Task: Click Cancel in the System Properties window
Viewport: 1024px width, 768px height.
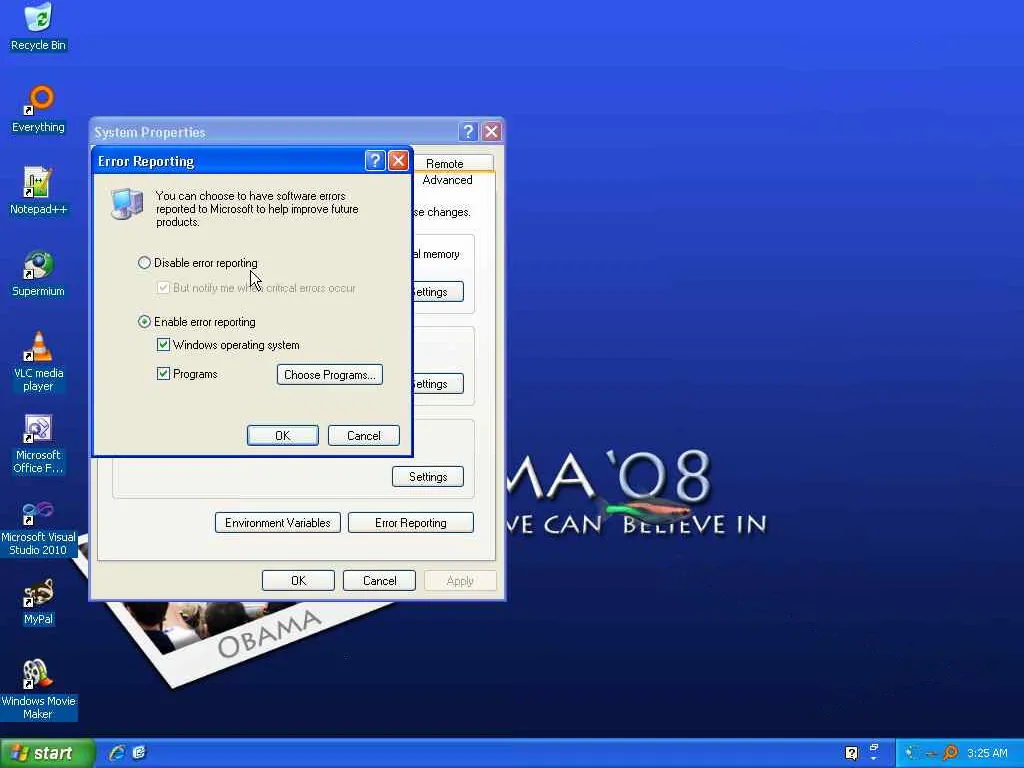Action: pyautogui.click(x=379, y=581)
